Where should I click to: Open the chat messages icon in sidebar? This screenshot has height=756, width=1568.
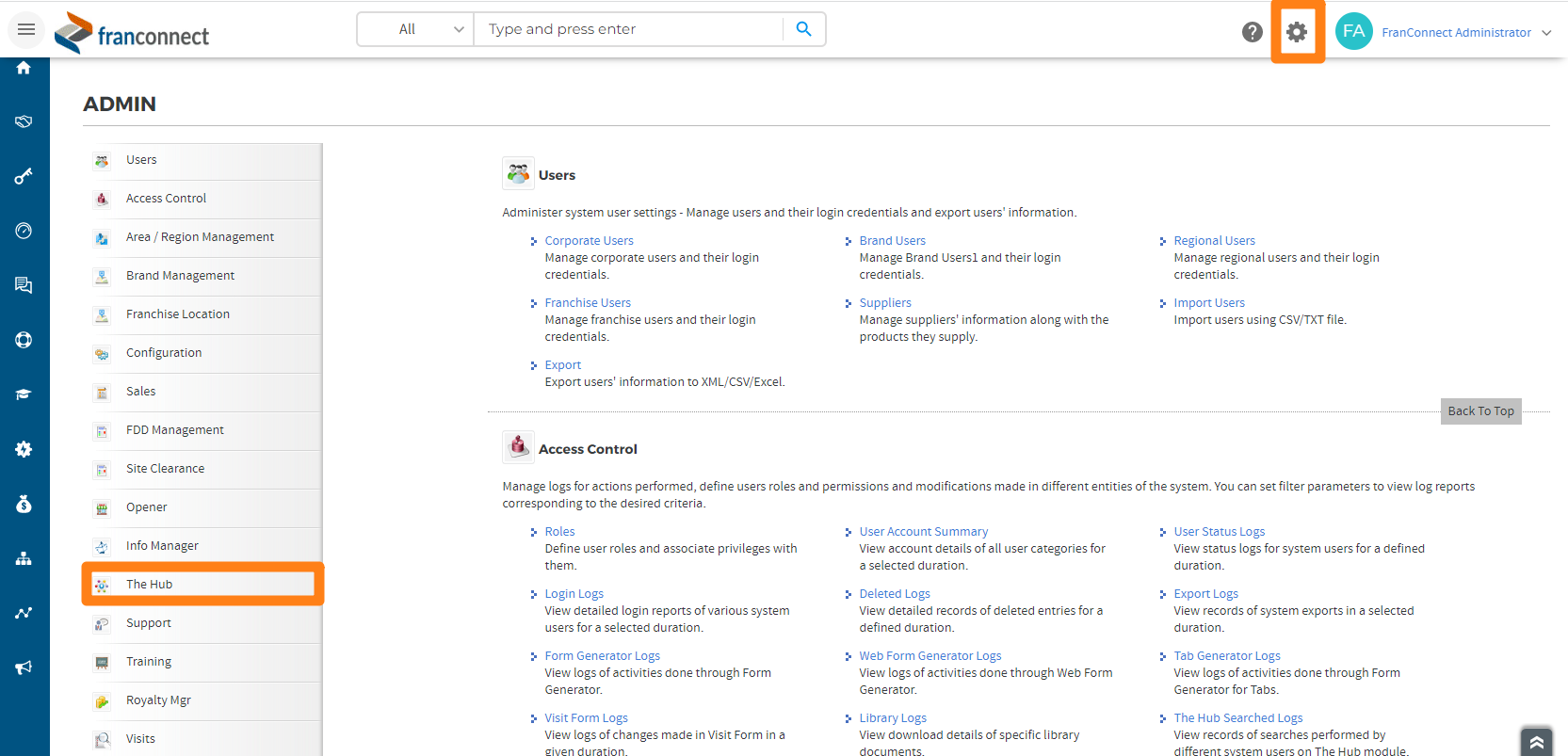tap(24, 285)
